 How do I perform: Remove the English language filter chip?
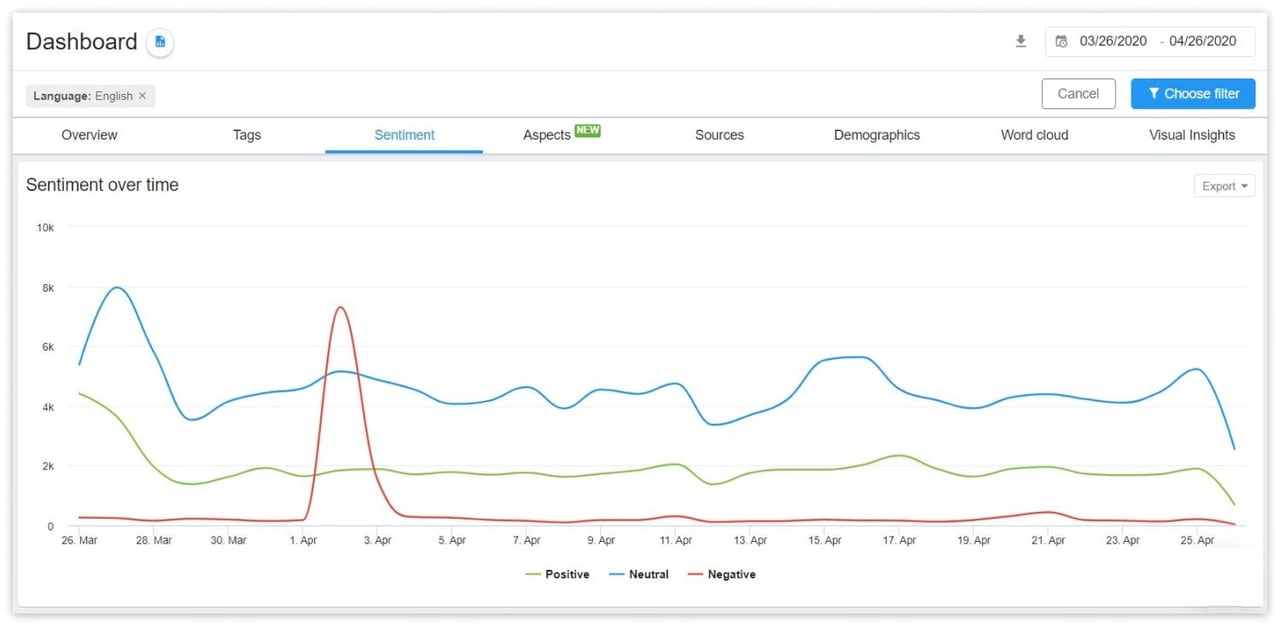click(x=142, y=96)
